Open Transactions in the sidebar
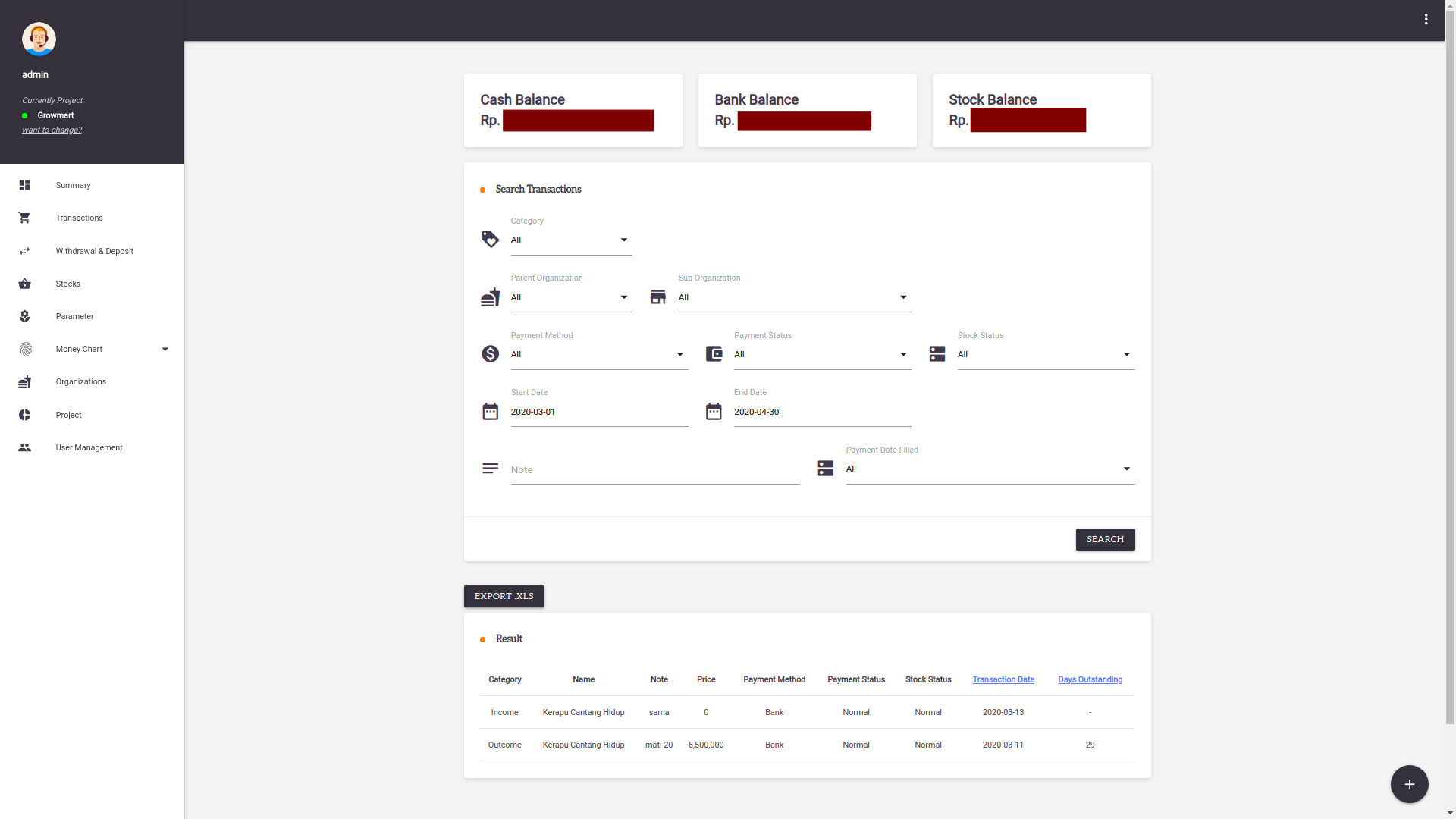Image resolution: width=1456 pixels, height=819 pixels. click(79, 218)
